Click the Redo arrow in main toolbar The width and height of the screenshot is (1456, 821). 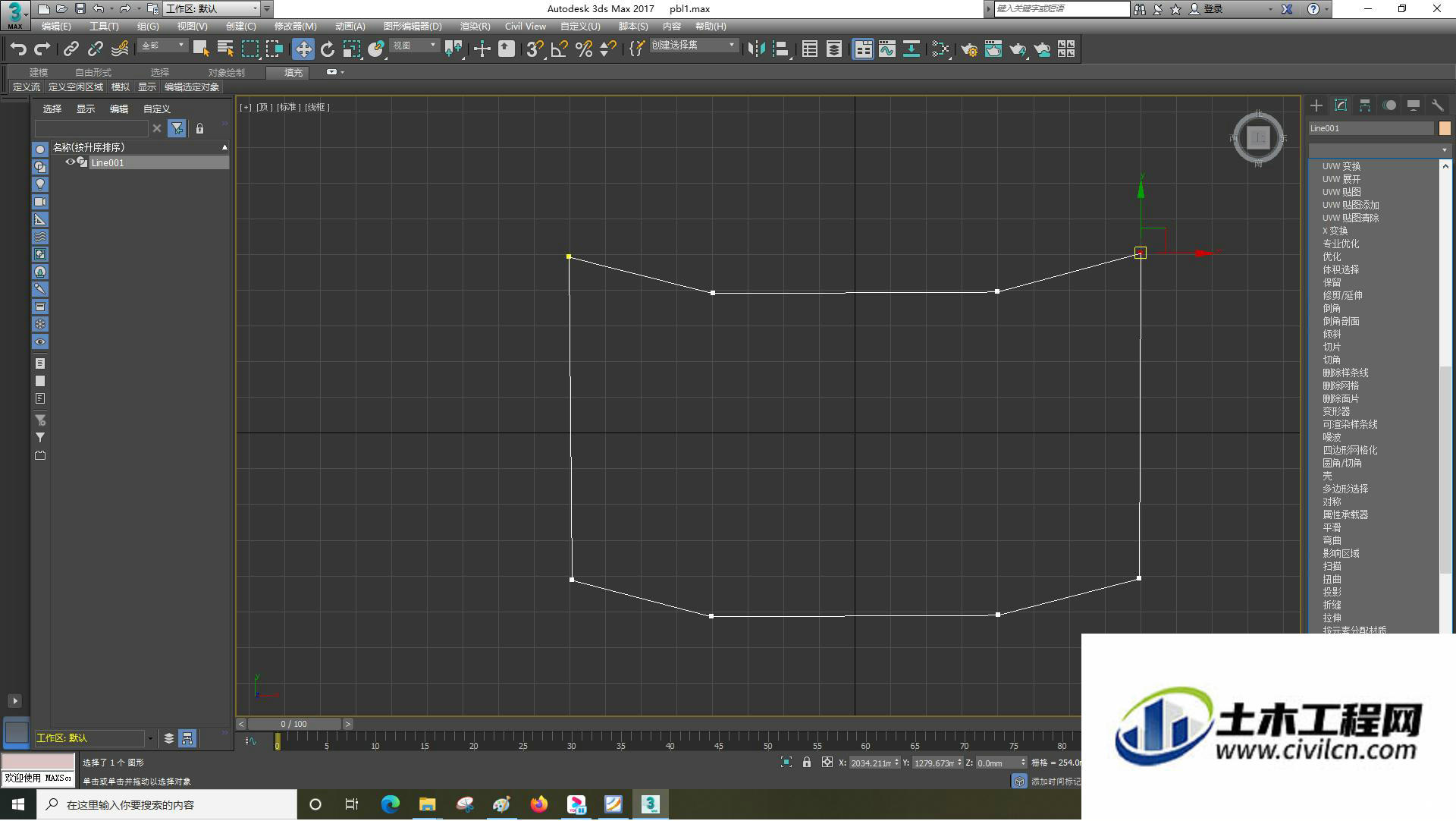42,49
